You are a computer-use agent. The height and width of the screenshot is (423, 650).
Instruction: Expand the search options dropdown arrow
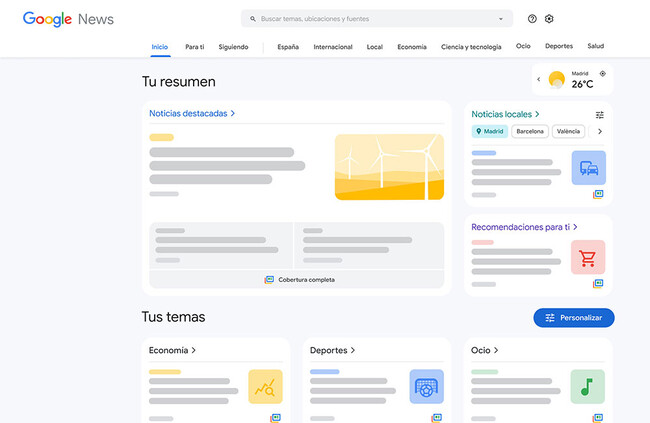click(501, 19)
